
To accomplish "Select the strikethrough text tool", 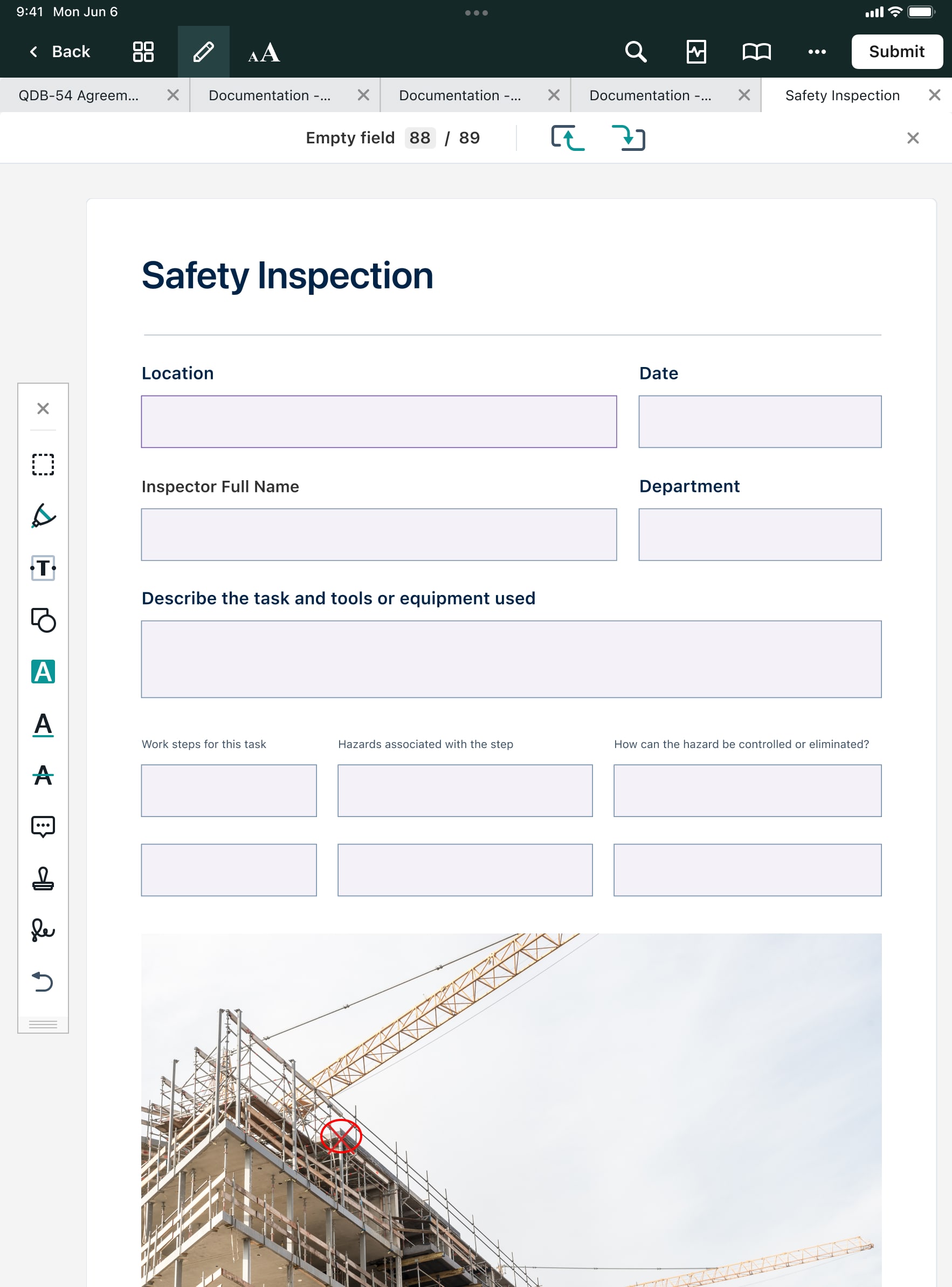I will coord(43,776).
